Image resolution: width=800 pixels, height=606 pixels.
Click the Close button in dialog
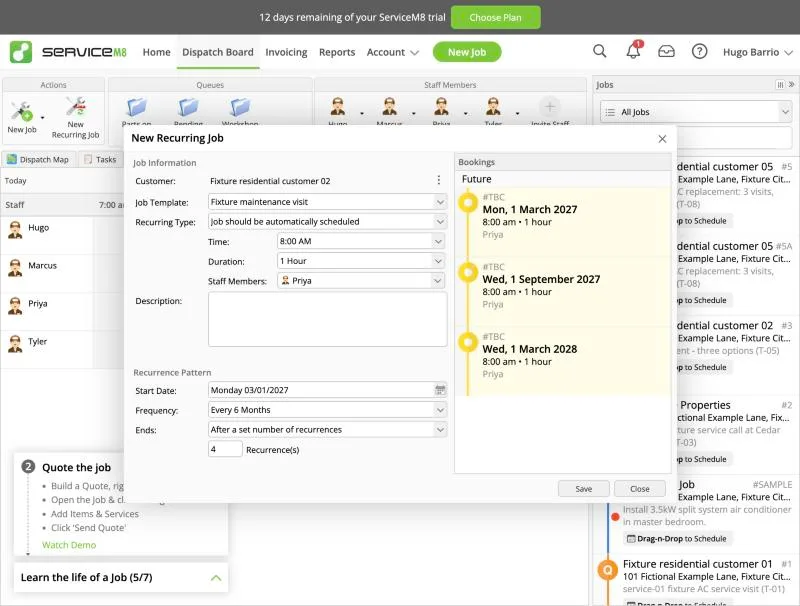(x=640, y=489)
